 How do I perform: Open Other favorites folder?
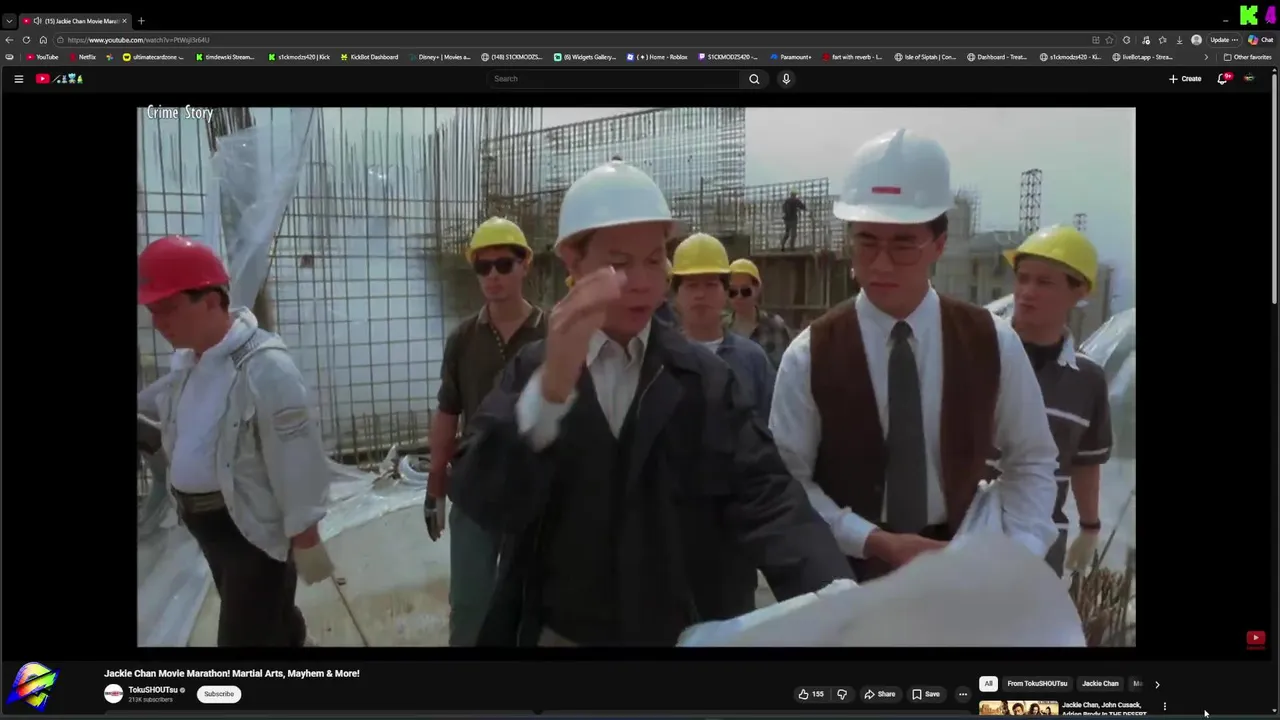(x=1248, y=57)
